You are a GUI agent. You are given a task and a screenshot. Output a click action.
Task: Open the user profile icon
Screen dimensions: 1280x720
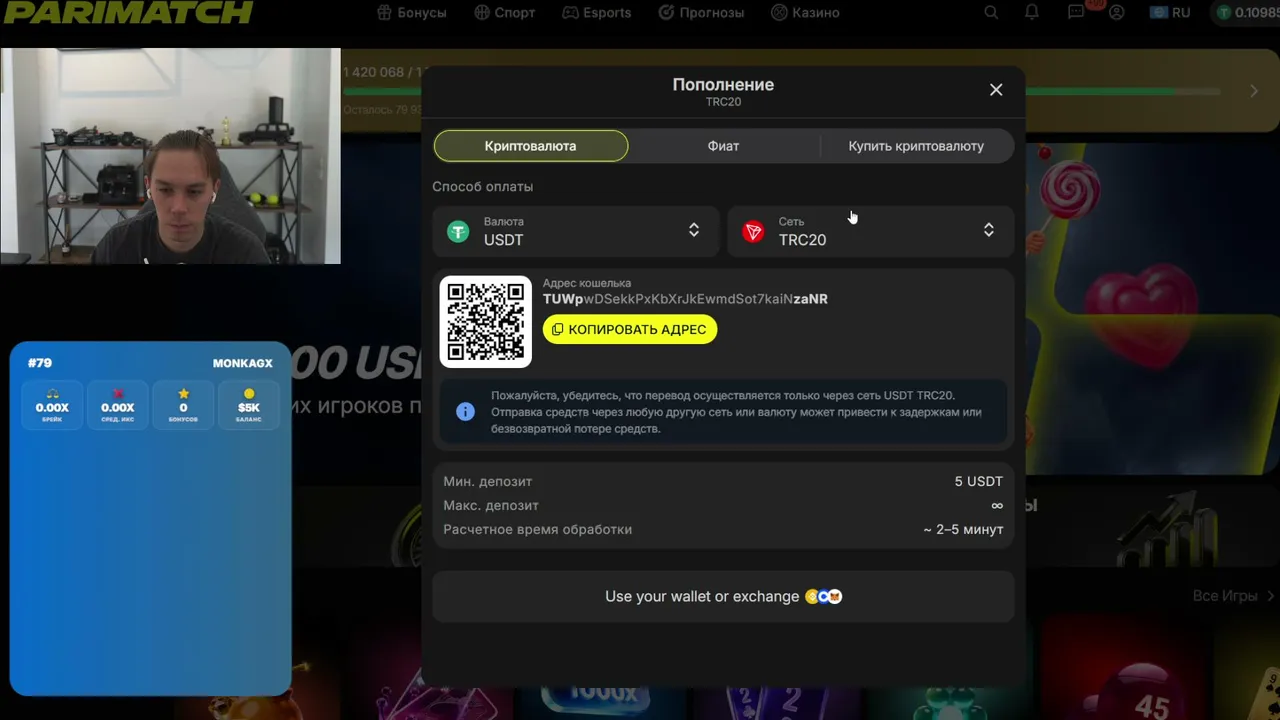point(1117,13)
